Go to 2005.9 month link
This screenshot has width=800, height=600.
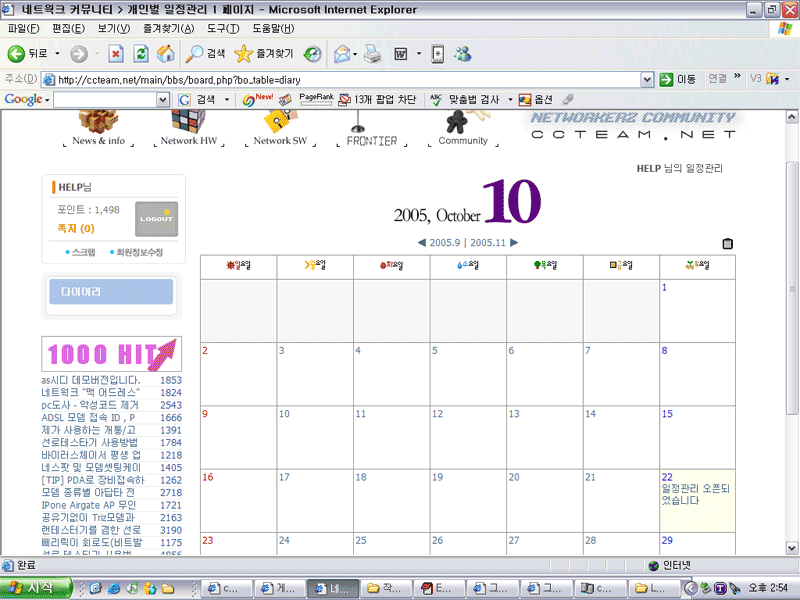(444, 243)
